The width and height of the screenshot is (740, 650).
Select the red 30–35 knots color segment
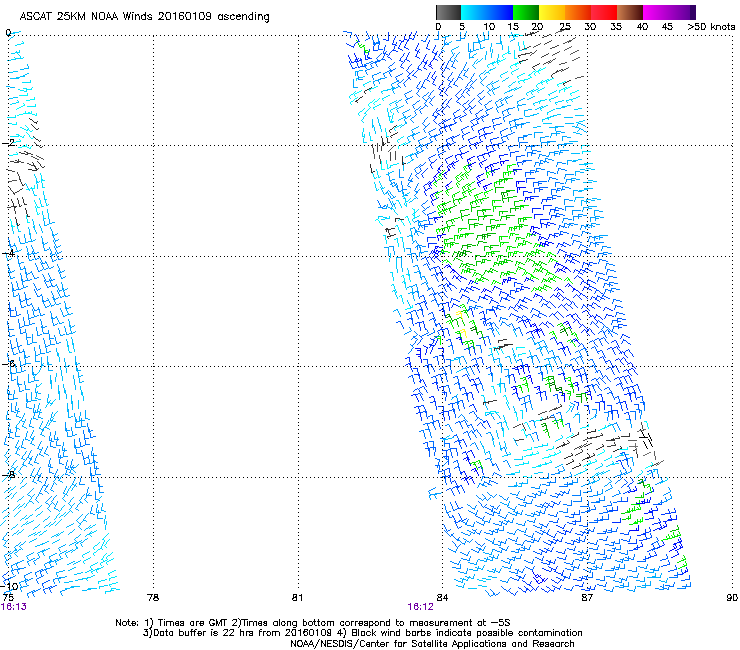pos(604,12)
